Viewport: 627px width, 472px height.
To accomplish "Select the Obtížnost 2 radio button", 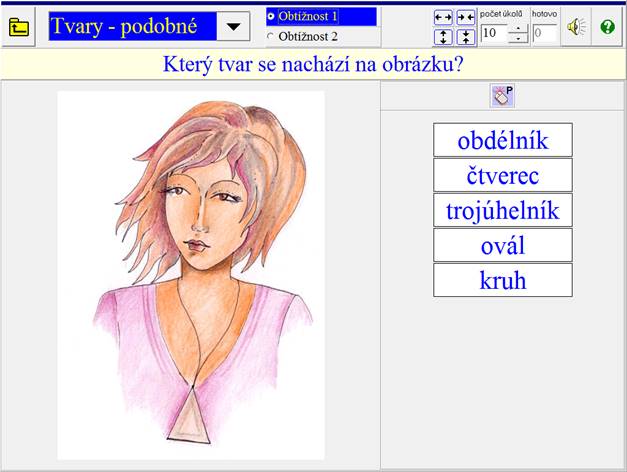I will pyautogui.click(x=271, y=36).
